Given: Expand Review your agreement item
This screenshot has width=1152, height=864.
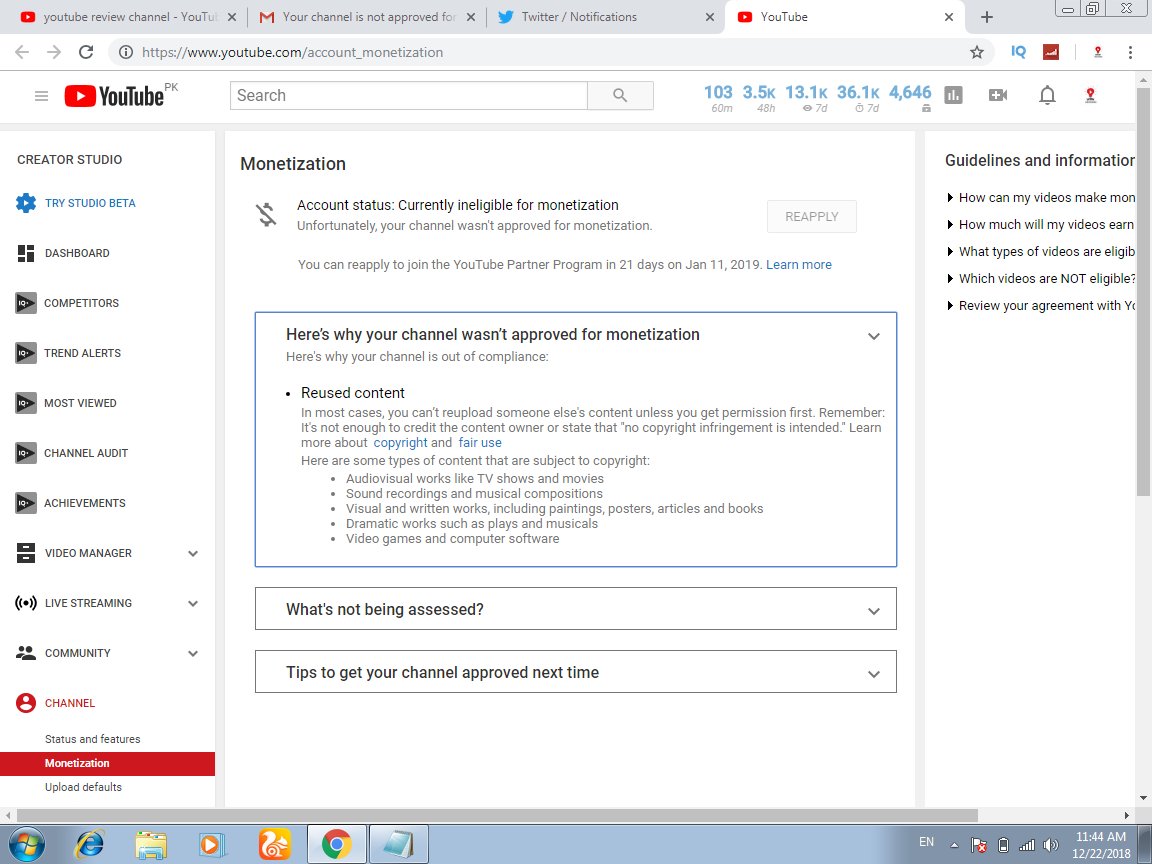Looking at the screenshot, I should click(x=1040, y=306).
